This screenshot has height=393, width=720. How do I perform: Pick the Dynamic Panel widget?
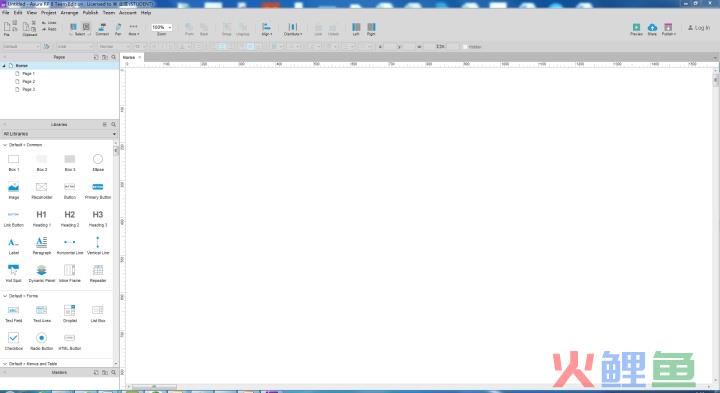click(x=41, y=273)
